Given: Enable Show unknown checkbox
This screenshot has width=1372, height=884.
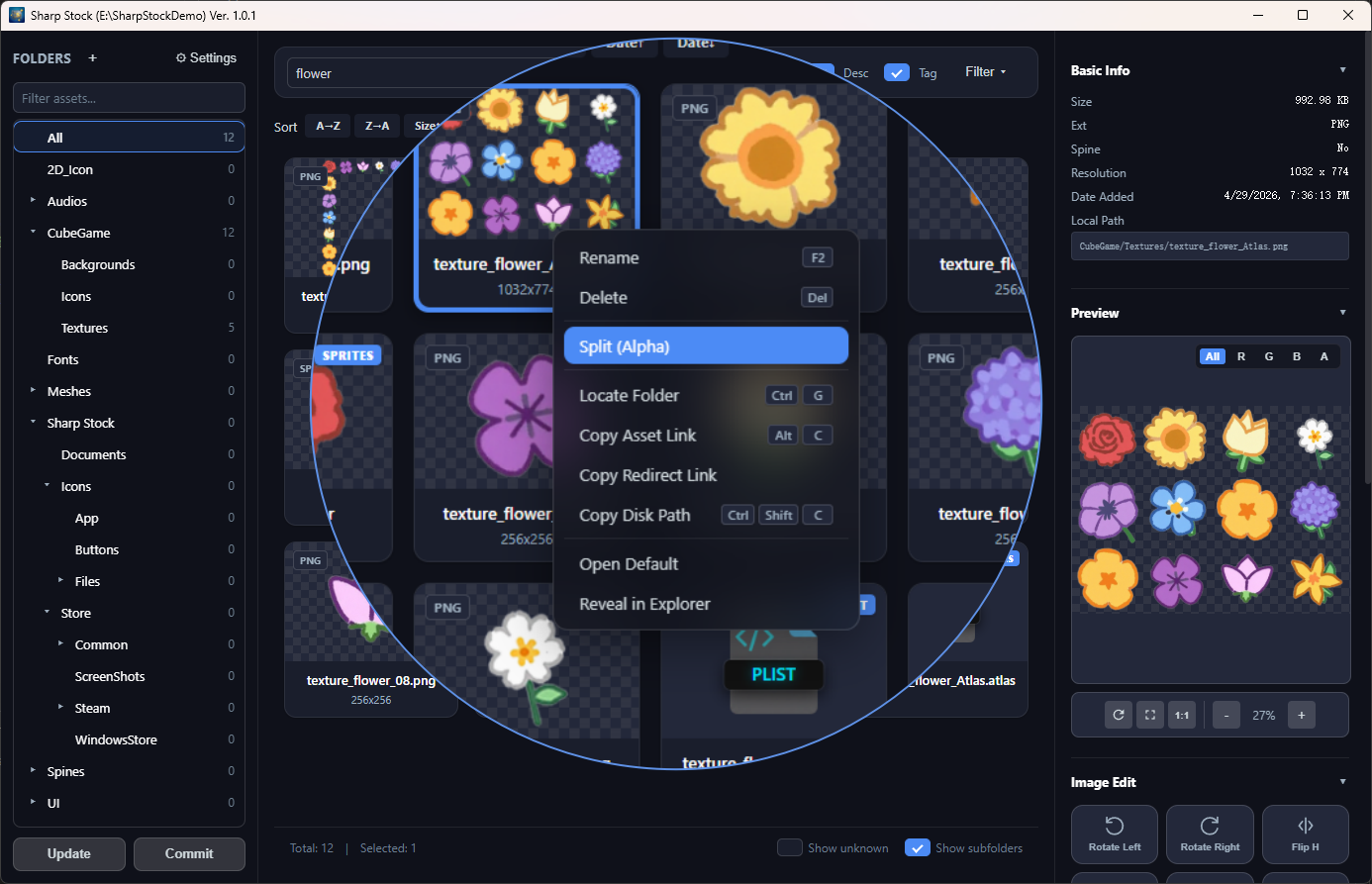Looking at the screenshot, I should [789, 847].
